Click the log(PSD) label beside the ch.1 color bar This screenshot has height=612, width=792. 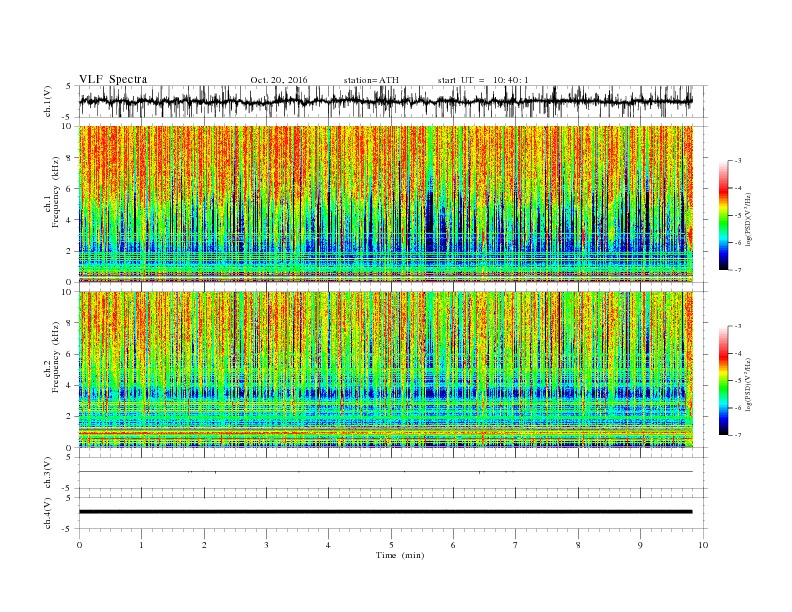(748, 219)
